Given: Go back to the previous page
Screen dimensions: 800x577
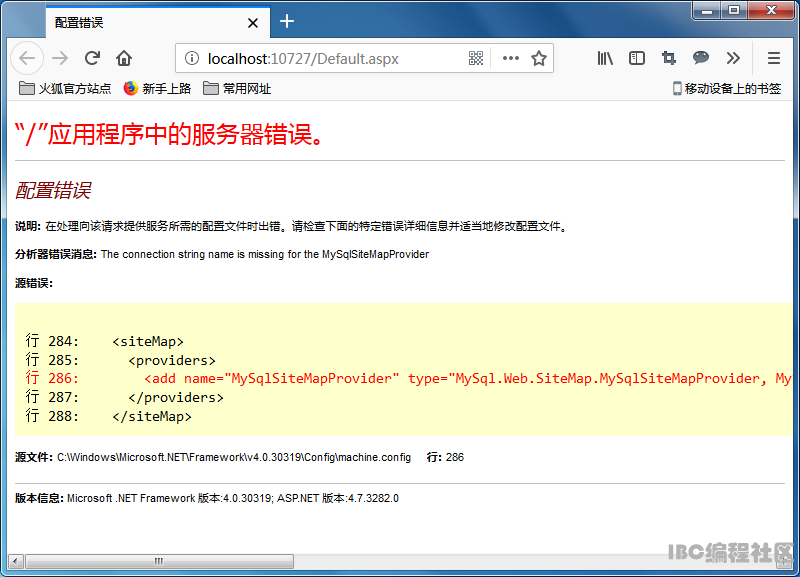Looking at the screenshot, I should pos(27,58).
